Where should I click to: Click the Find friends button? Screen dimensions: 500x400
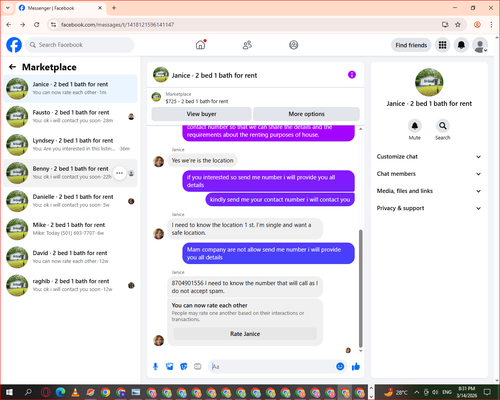coord(411,45)
